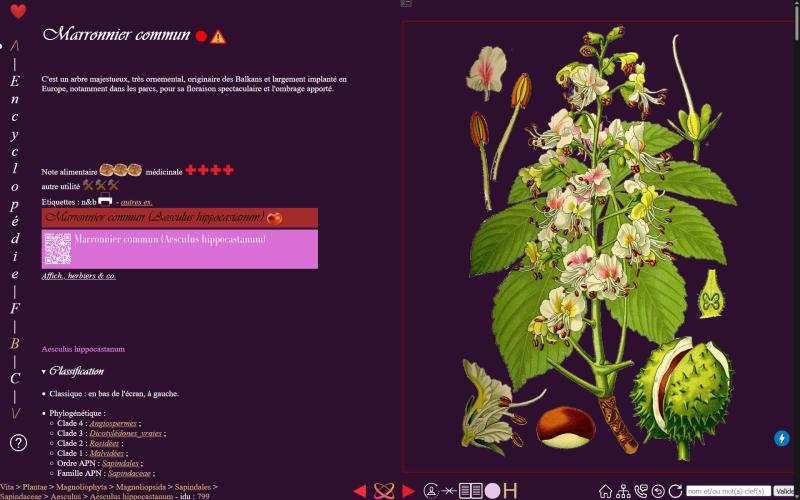Click Sapindales in the breadcrumb
The width and height of the screenshot is (800, 500).
pos(192,487)
